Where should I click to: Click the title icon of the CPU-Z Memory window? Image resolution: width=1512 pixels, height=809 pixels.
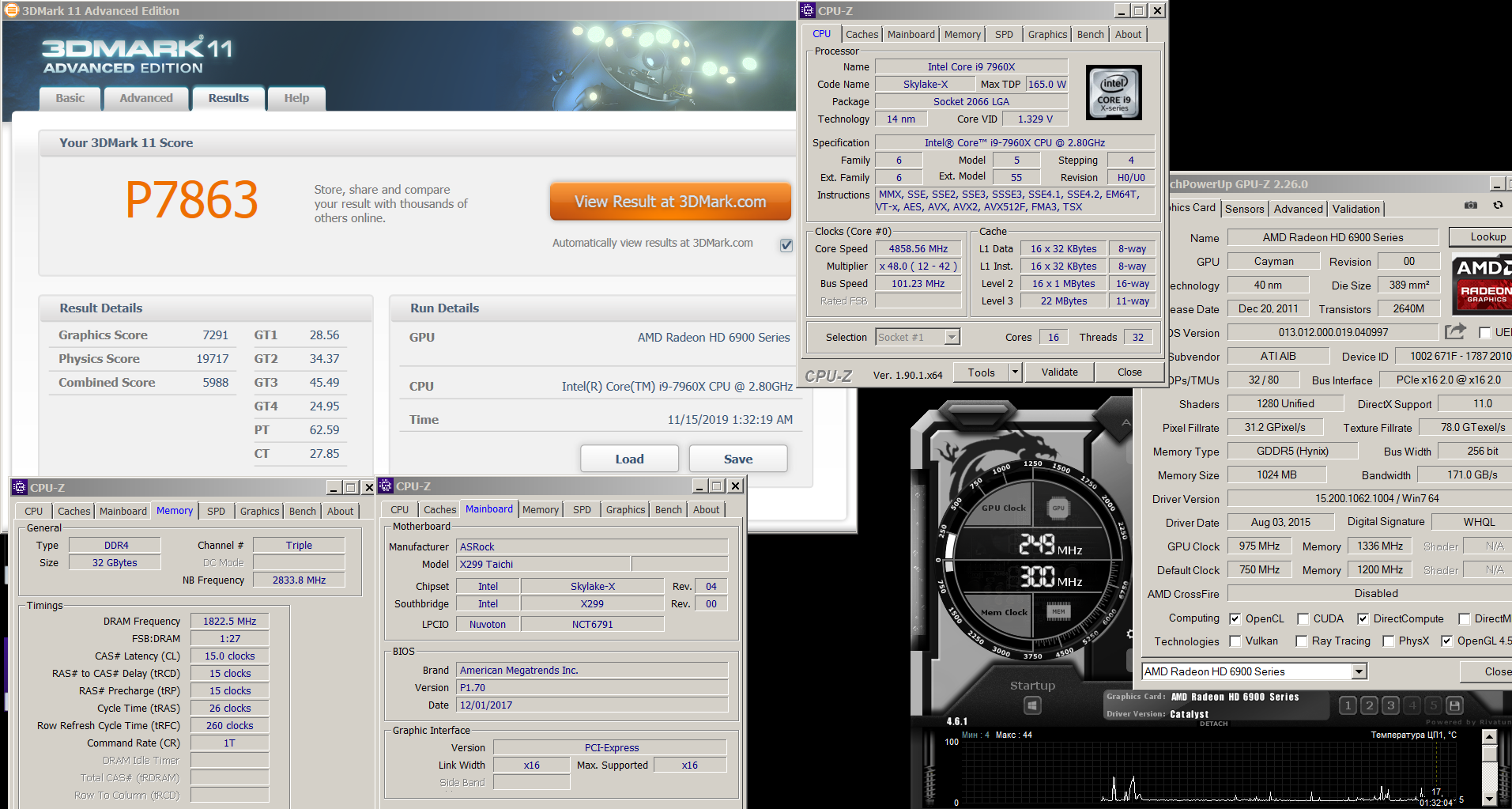click(20, 487)
